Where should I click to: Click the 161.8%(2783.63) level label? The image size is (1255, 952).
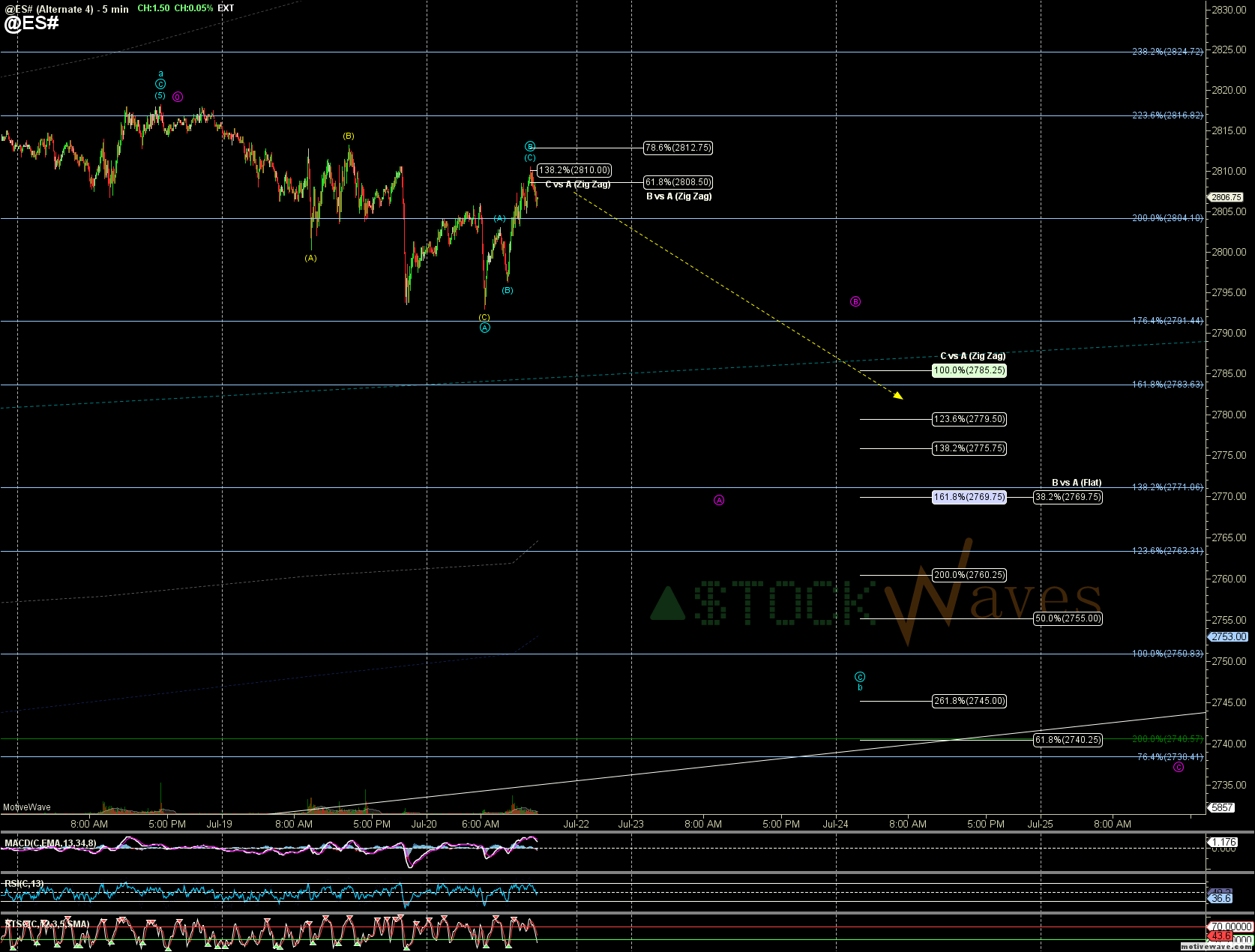tap(1167, 385)
